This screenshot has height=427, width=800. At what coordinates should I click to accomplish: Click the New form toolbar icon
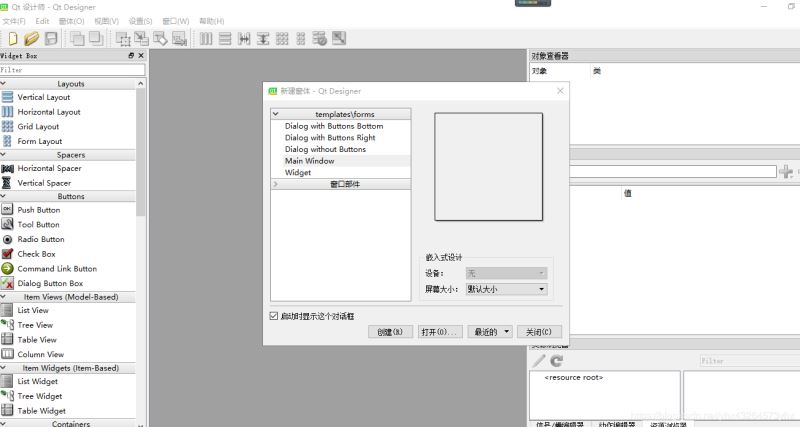(13, 38)
